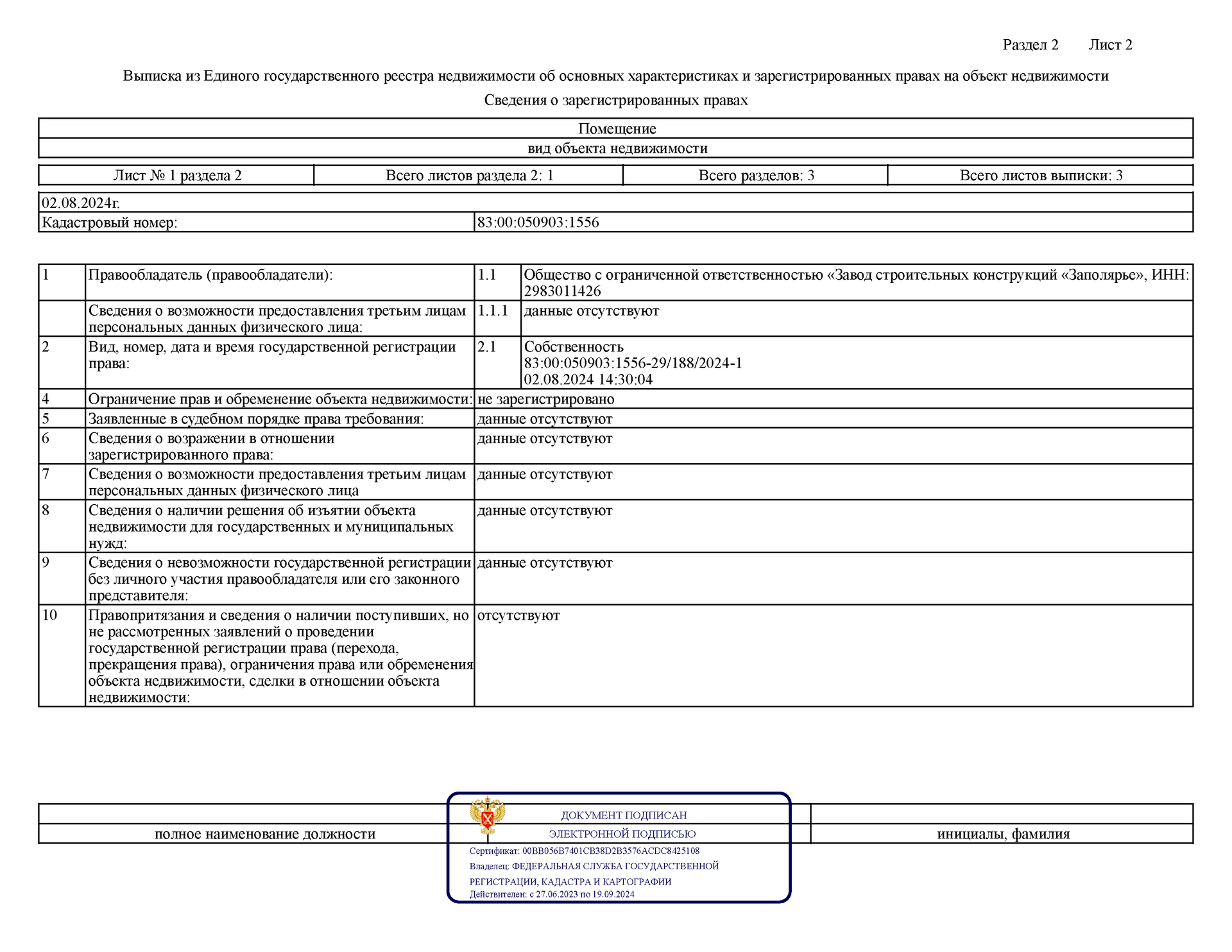Click 'ДОКУМЕНТ ПОДПИСАН' text in stamp

click(624, 815)
